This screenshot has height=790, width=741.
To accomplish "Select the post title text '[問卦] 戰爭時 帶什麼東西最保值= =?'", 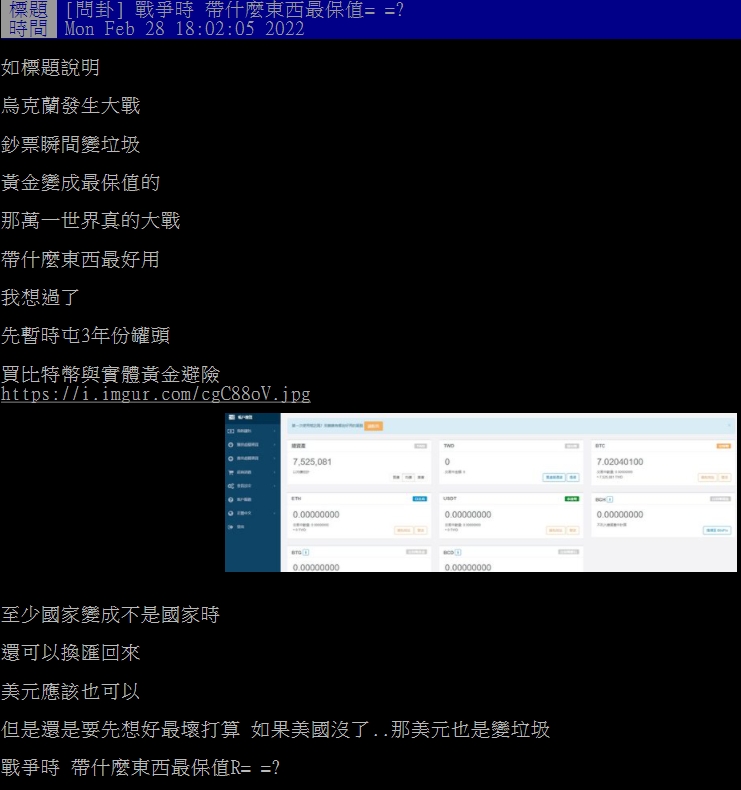I will tap(235, 10).
